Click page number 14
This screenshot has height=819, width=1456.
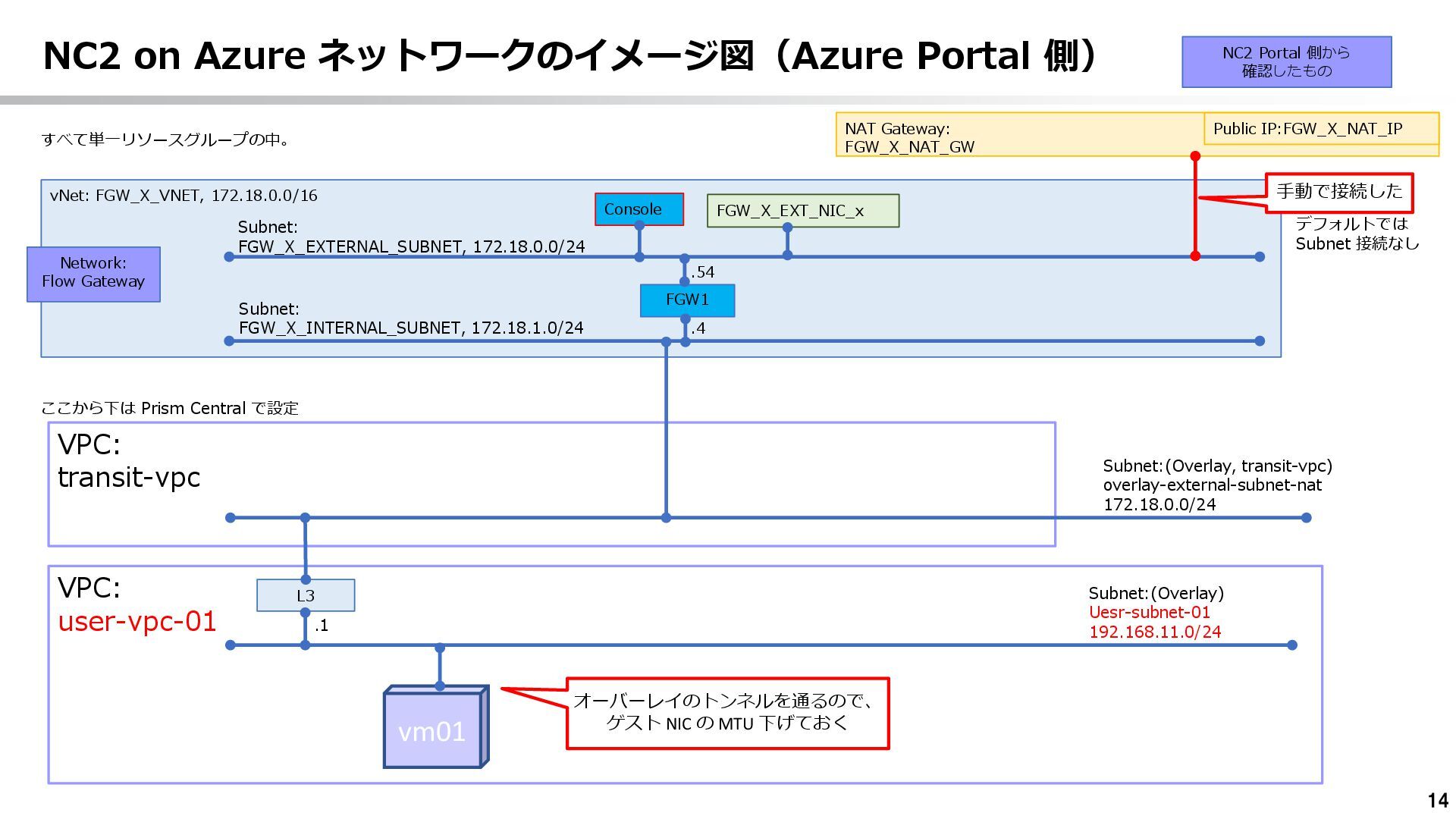[x=1437, y=801]
